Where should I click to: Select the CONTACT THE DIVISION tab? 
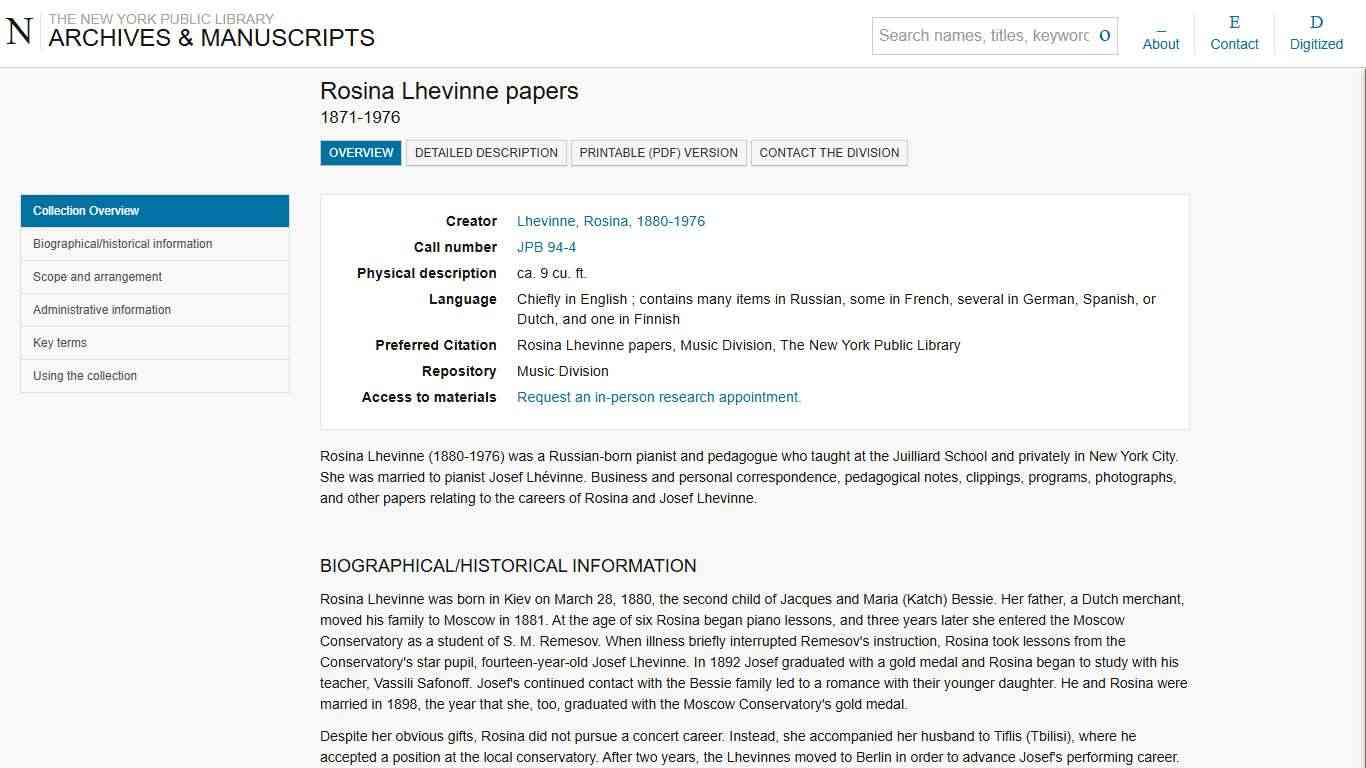[829, 152]
